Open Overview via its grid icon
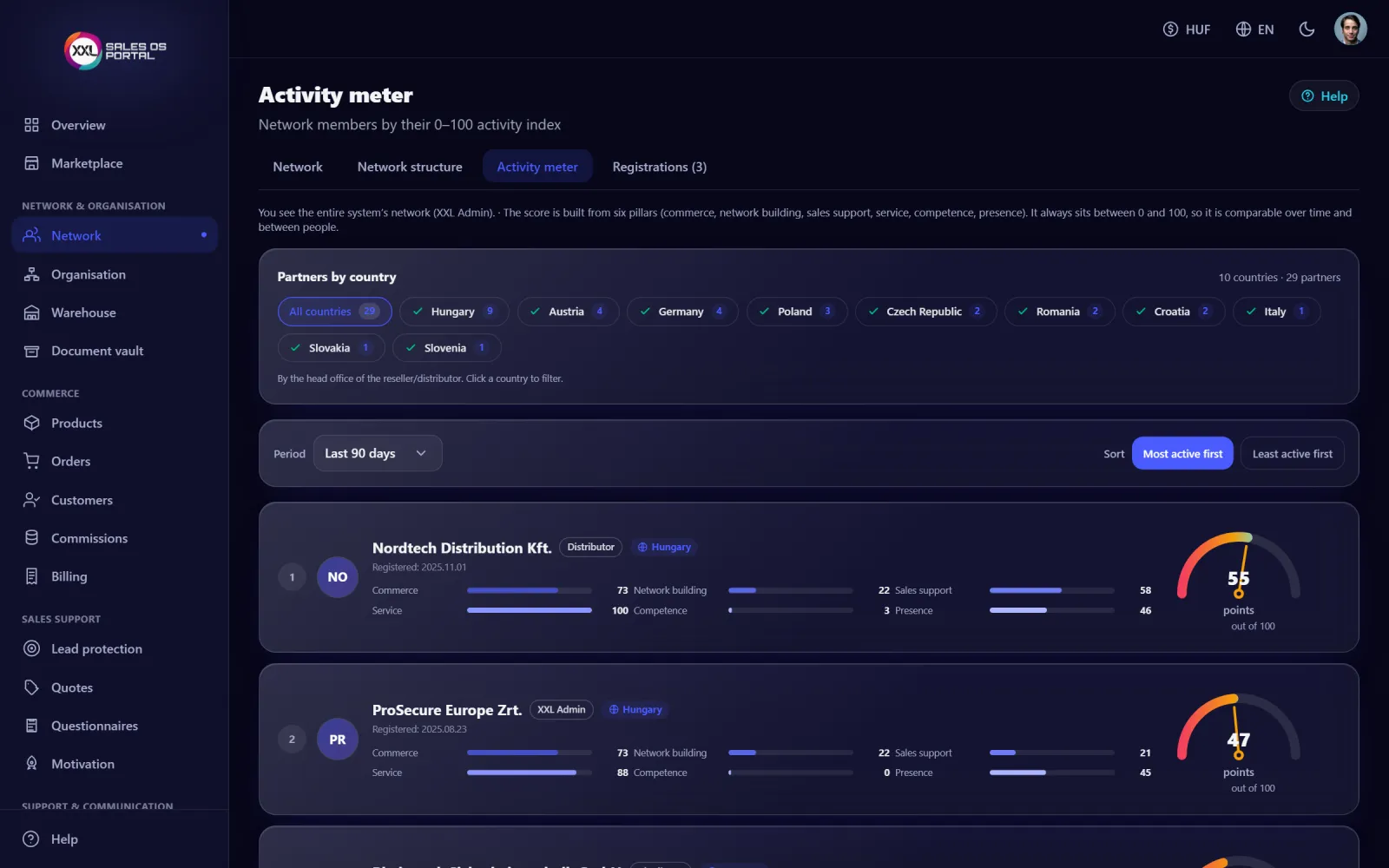 click(x=32, y=125)
